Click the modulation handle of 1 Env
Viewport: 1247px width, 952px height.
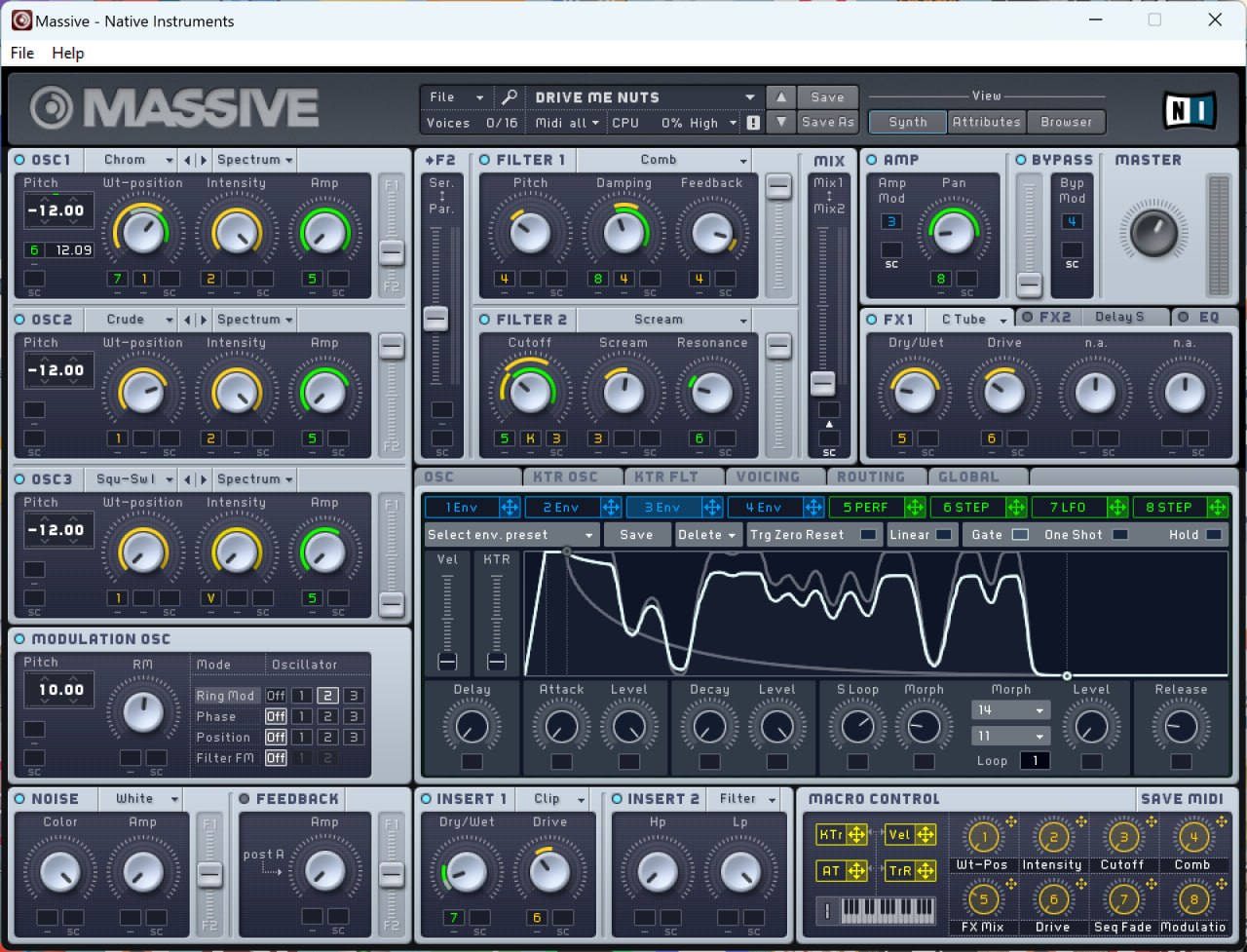coord(510,507)
